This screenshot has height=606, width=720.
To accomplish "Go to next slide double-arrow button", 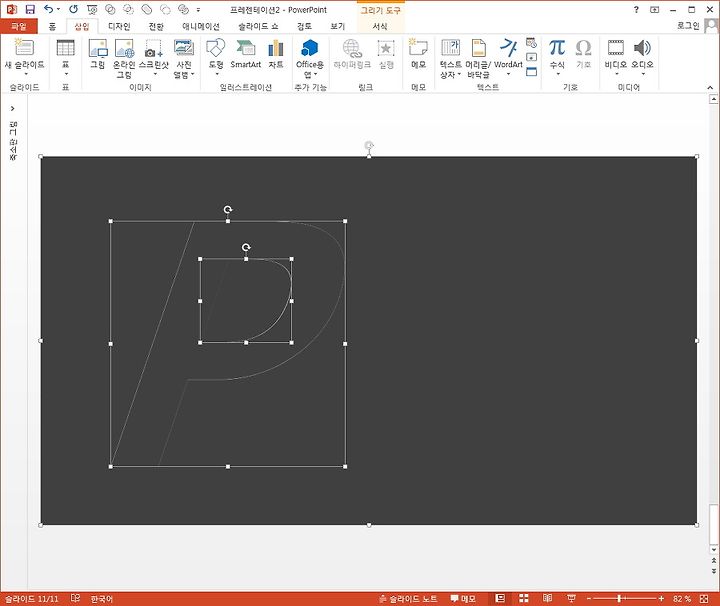I will [x=714, y=571].
